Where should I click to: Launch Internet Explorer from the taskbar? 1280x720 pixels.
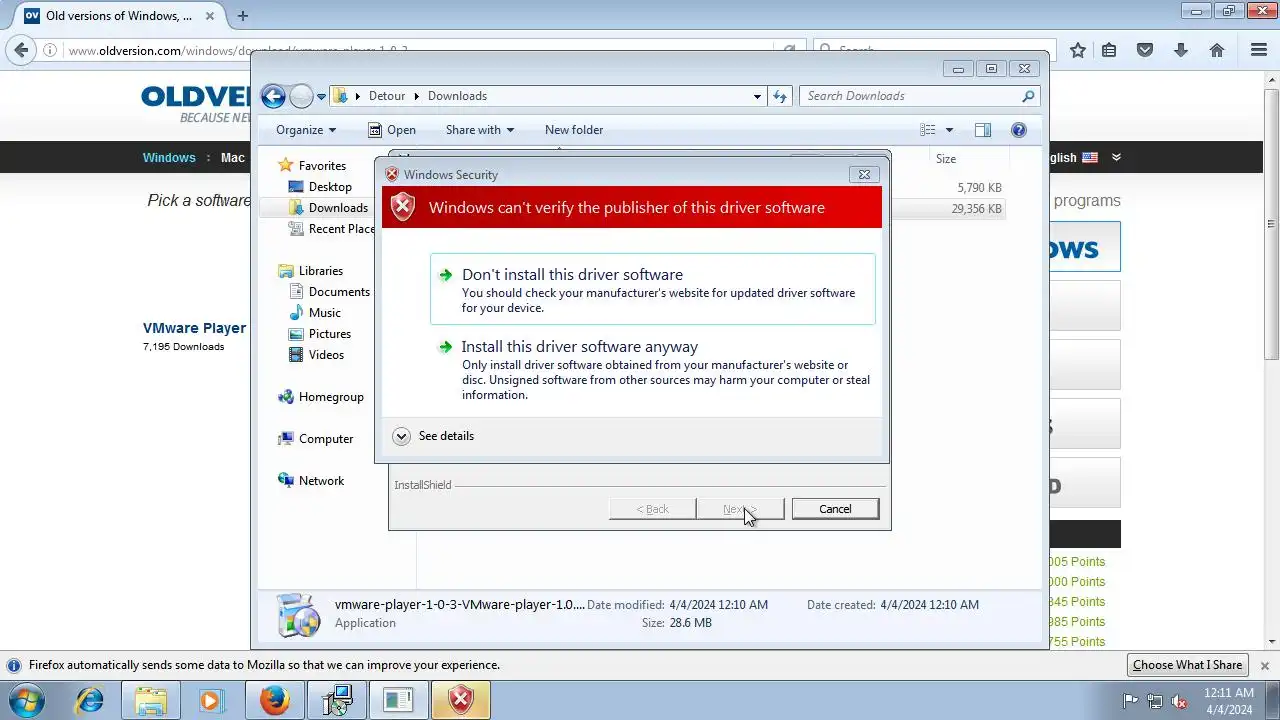click(x=90, y=701)
